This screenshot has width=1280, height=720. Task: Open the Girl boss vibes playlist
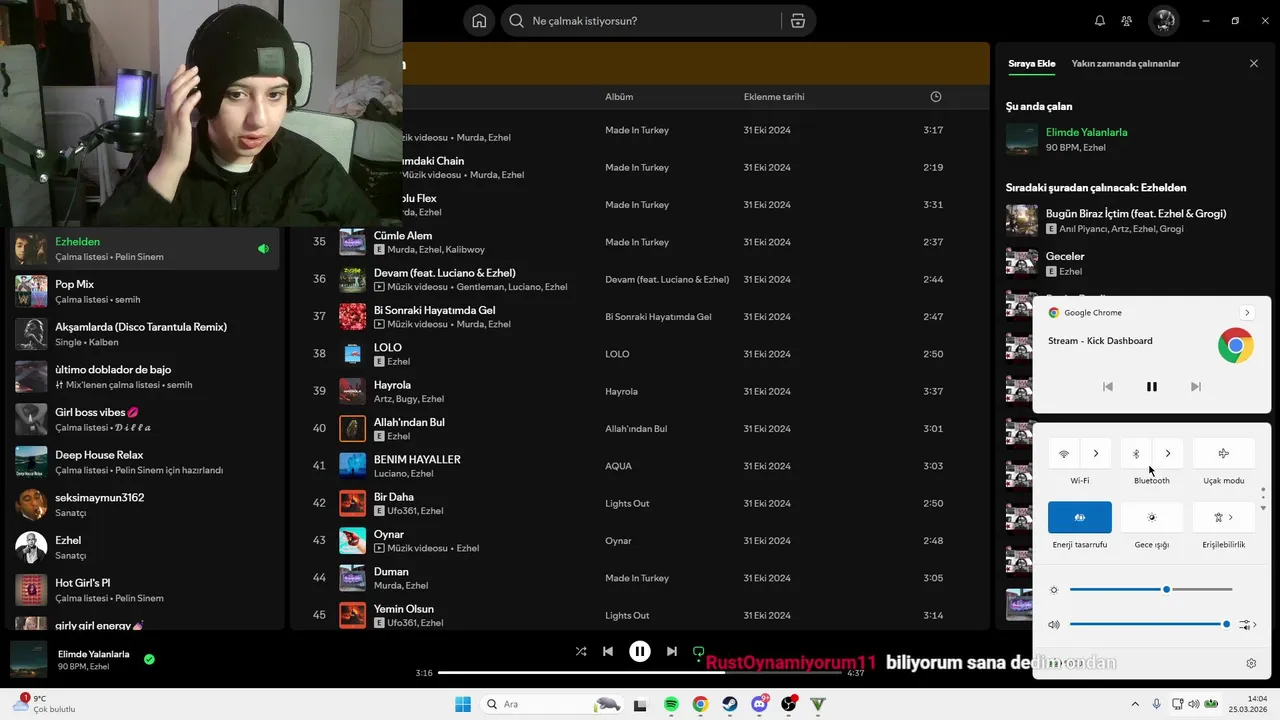[145, 419]
